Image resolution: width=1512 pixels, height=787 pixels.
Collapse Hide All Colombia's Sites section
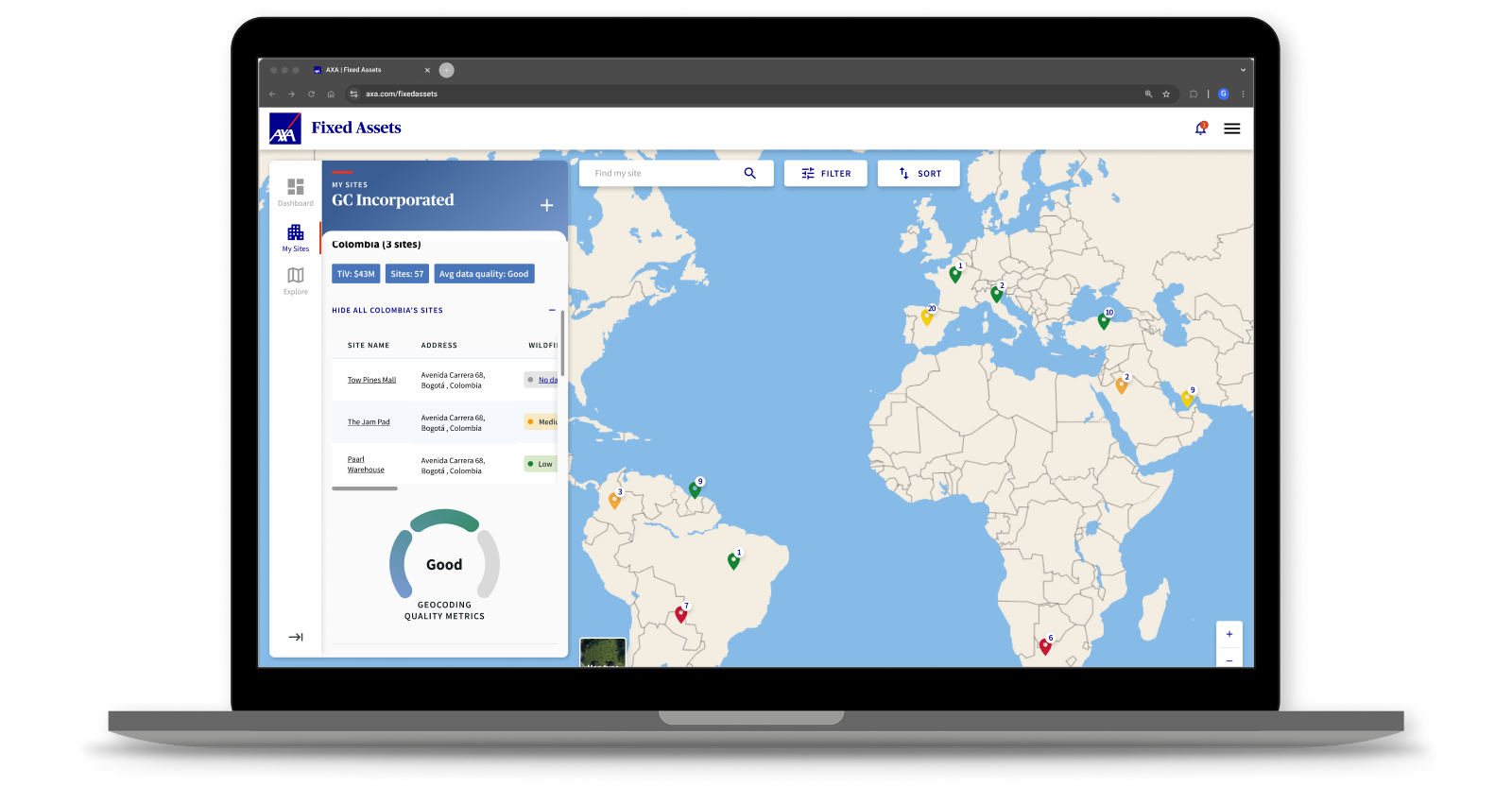552,310
